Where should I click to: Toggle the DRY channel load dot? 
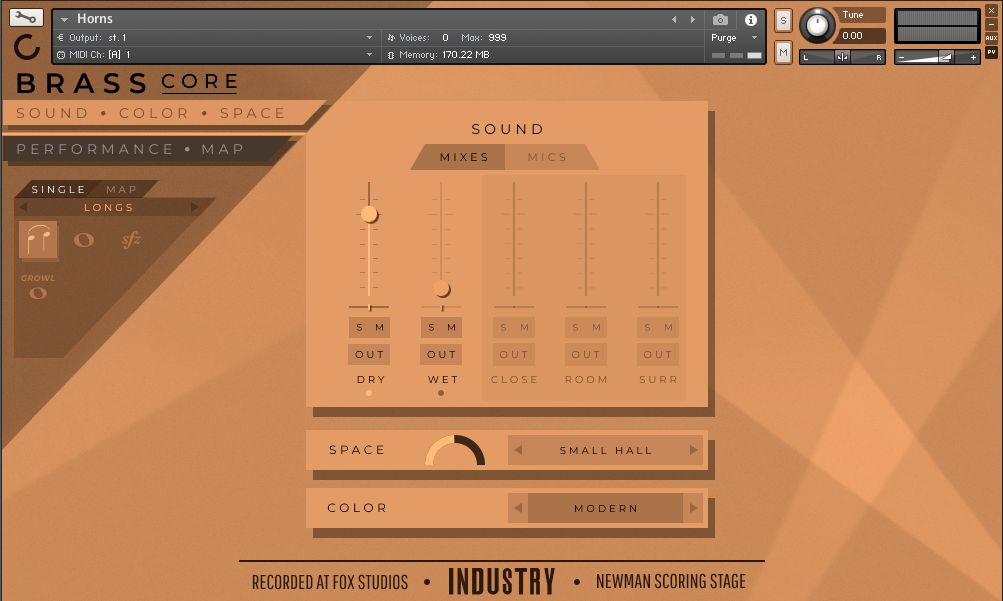[369, 393]
